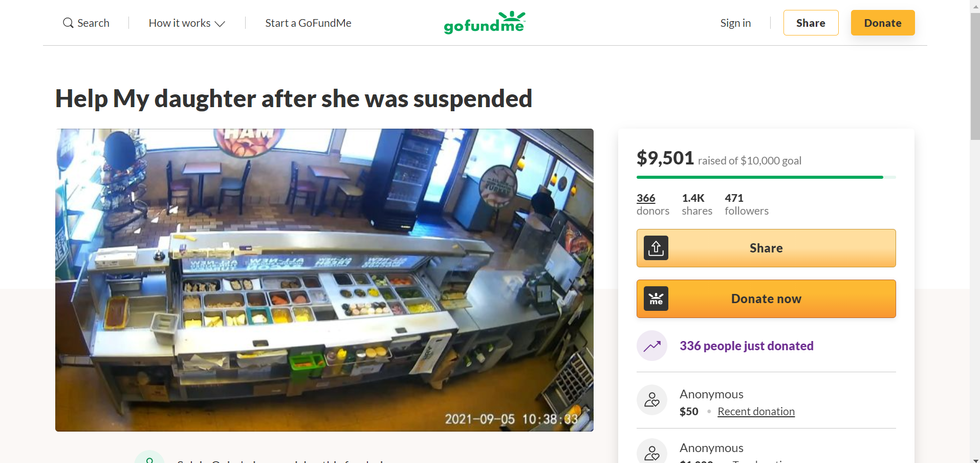Click the page vertical scrollbar
Viewport: 980px width, 463px height.
click(x=975, y=231)
